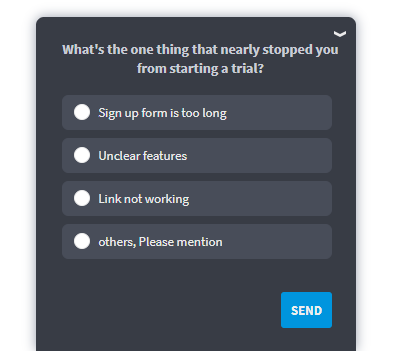The height and width of the screenshot is (361, 396).
Task: Submit the survey with the SEND button
Action: pos(306,310)
